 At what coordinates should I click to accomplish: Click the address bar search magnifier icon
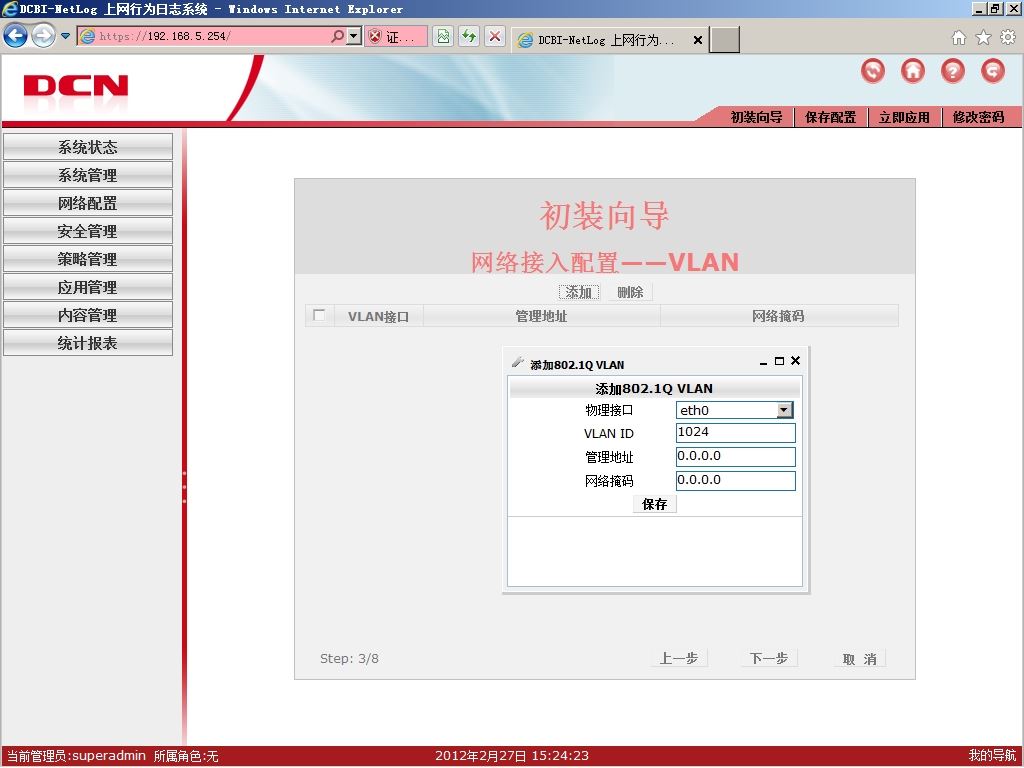coord(337,36)
